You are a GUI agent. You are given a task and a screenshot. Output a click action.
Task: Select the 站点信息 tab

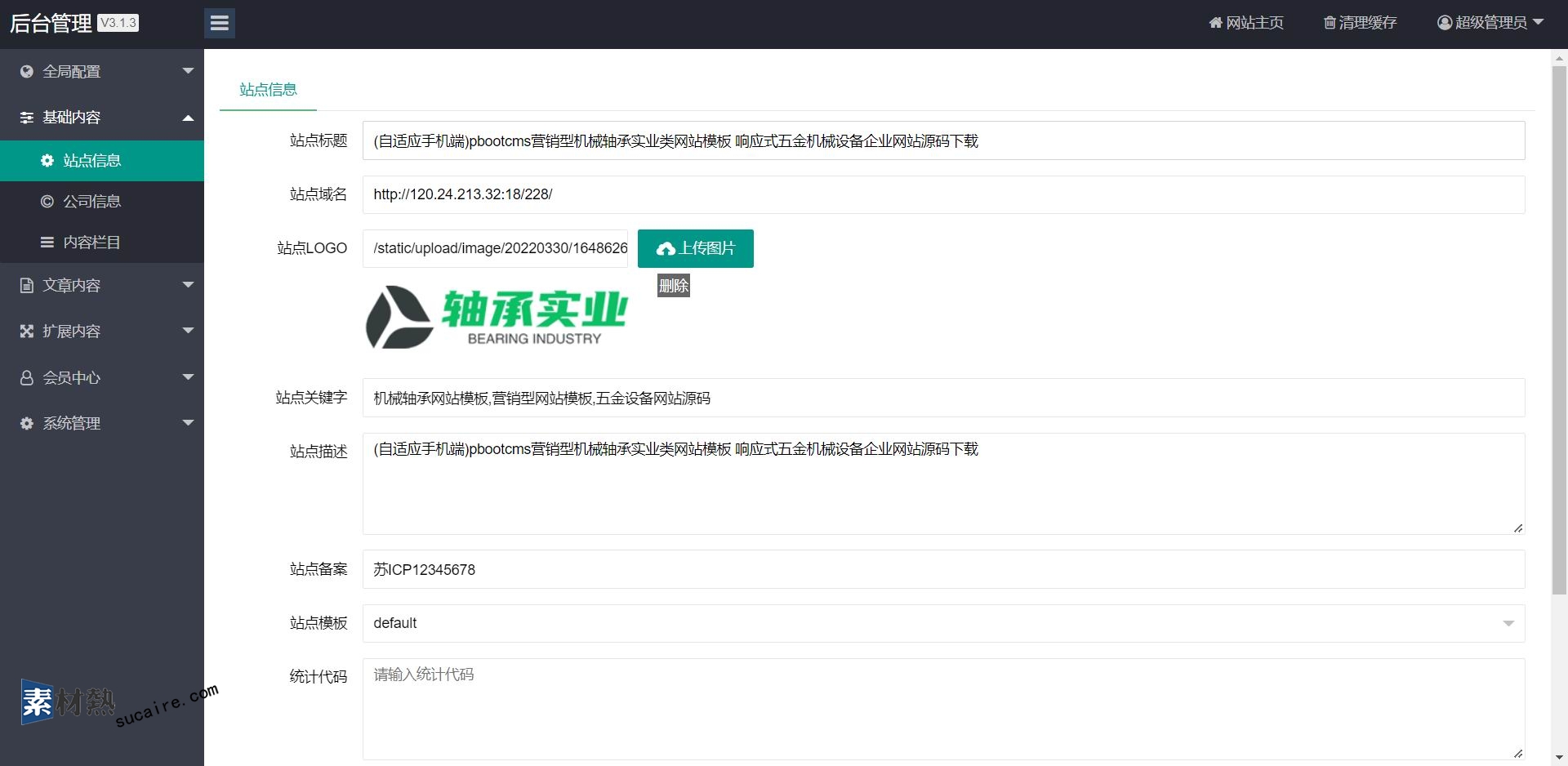pyautogui.click(x=268, y=90)
